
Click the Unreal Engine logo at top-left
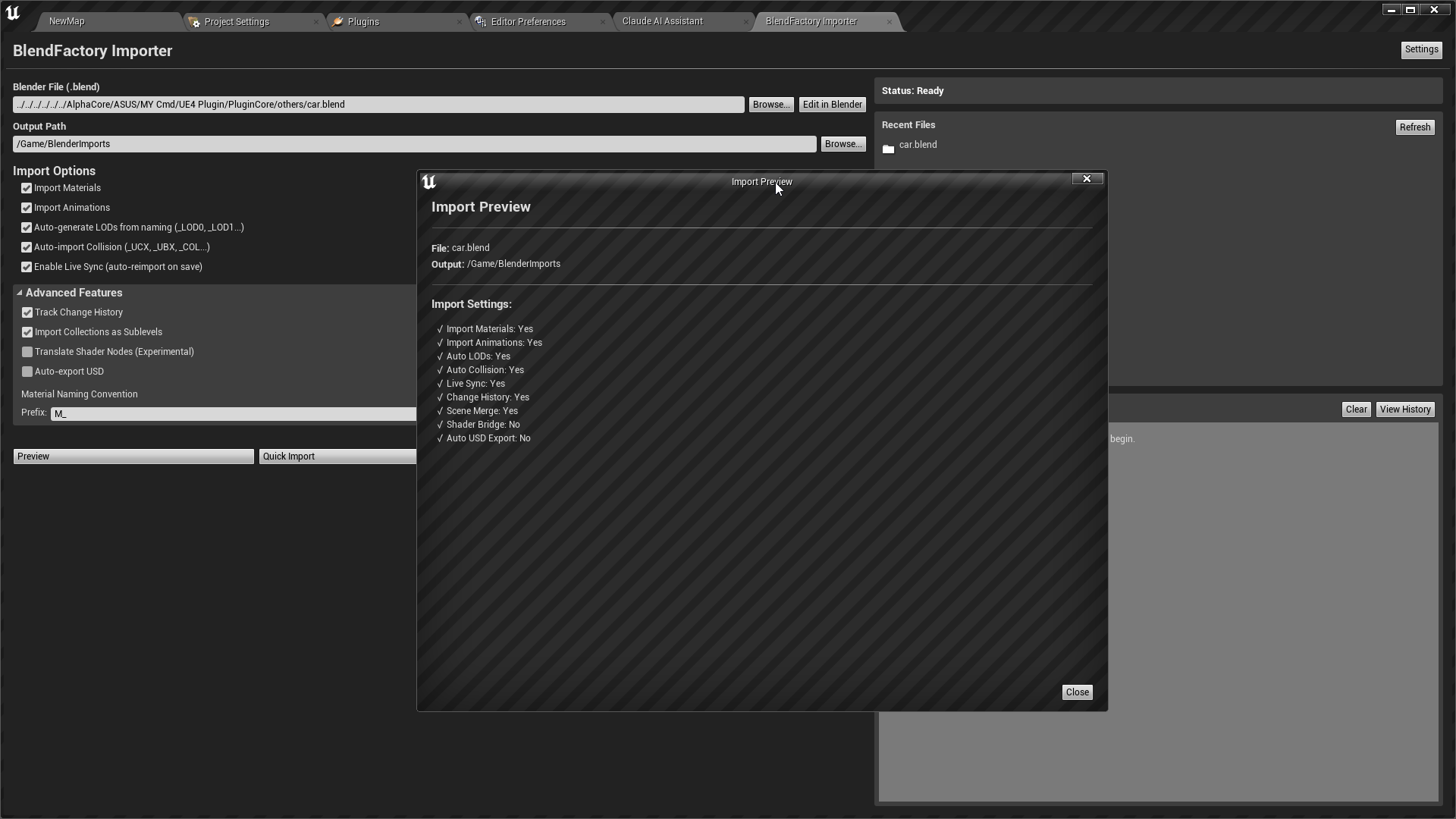pyautogui.click(x=13, y=13)
